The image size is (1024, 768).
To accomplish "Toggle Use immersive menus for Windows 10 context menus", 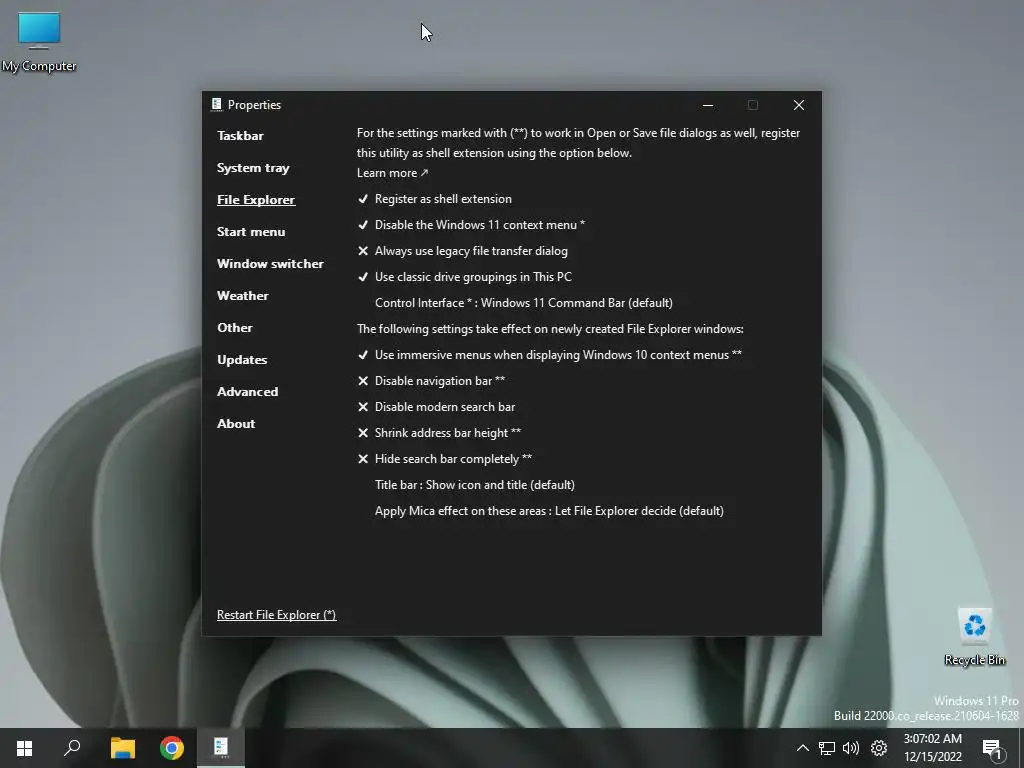I will 549,355.
